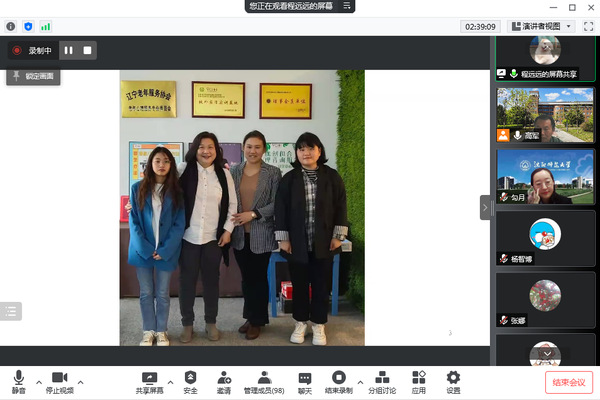Pause the recording
This screenshot has height=400, width=600.
(69, 50)
